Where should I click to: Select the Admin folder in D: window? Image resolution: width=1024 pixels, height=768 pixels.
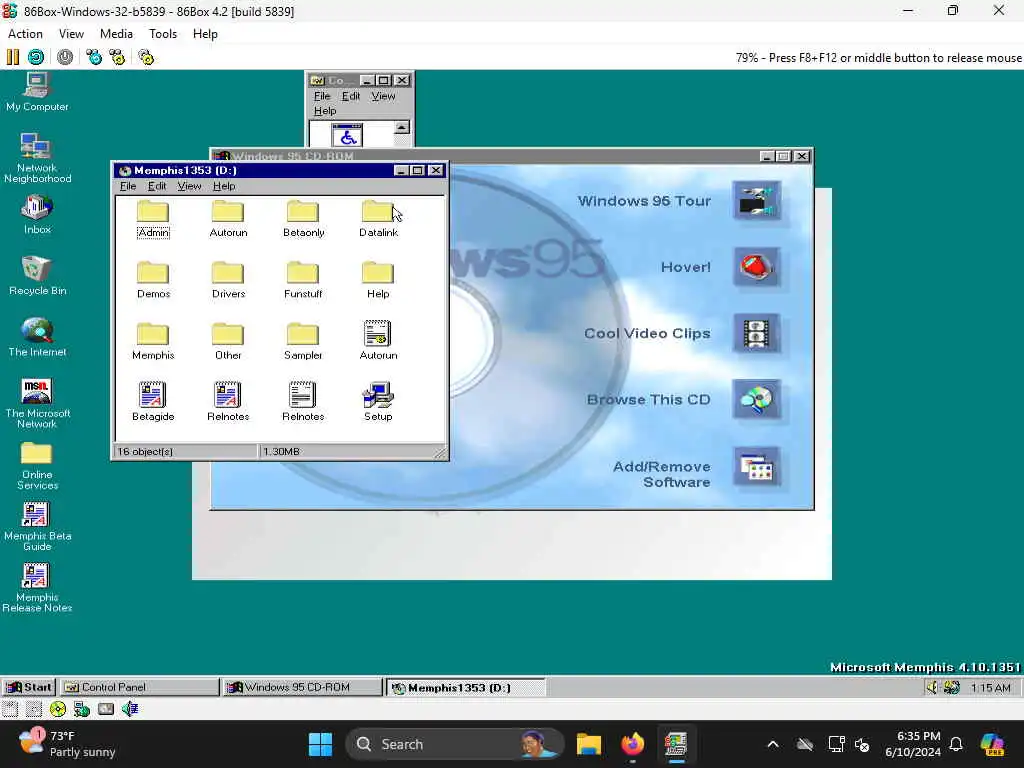(x=153, y=219)
